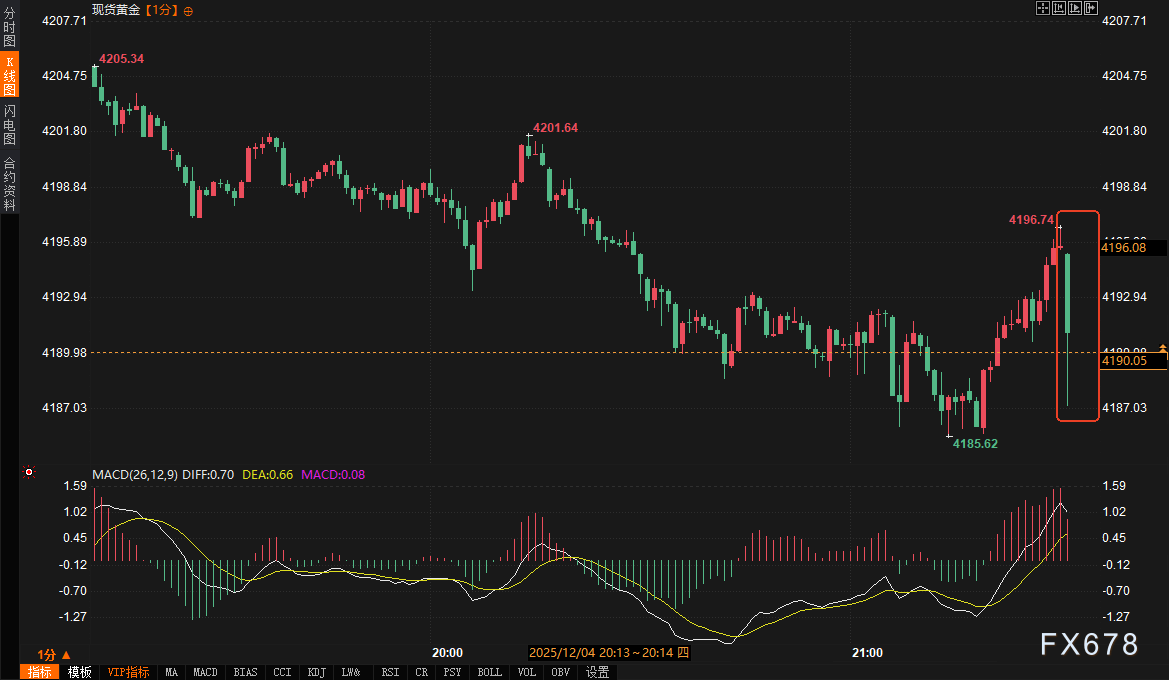Open 设置 in the indicator bar

click(597, 672)
